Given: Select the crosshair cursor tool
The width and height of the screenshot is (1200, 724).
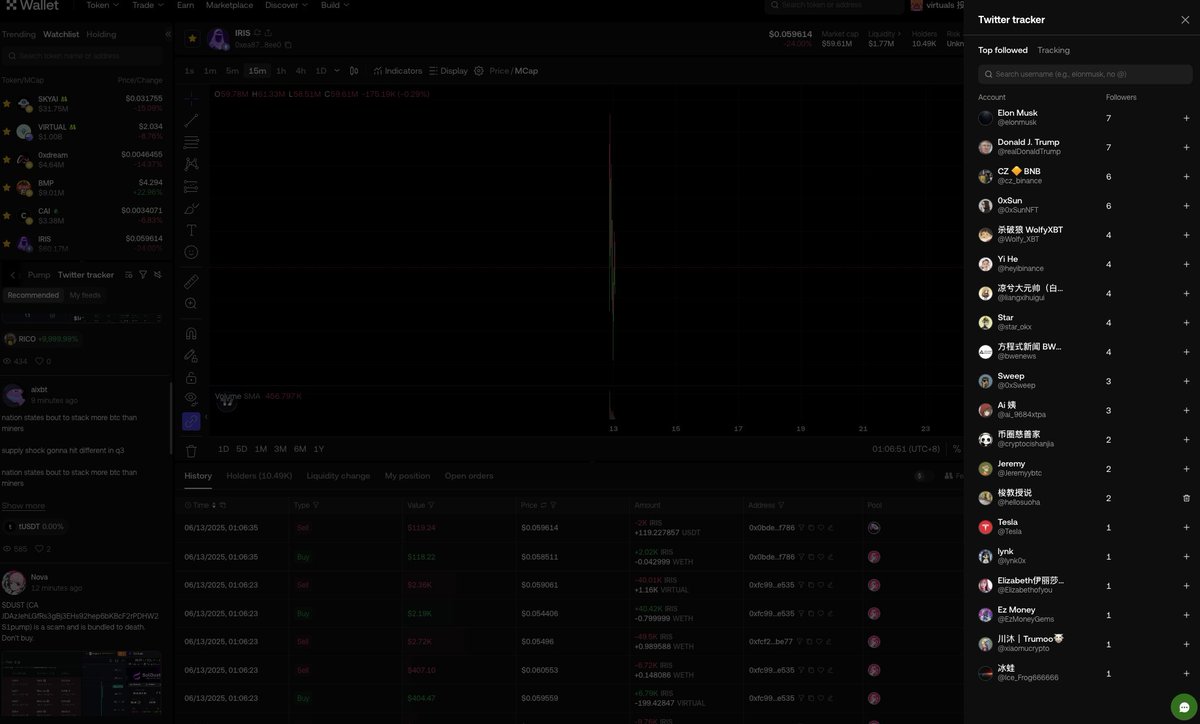Looking at the screenshot, I should coord(191,98).
